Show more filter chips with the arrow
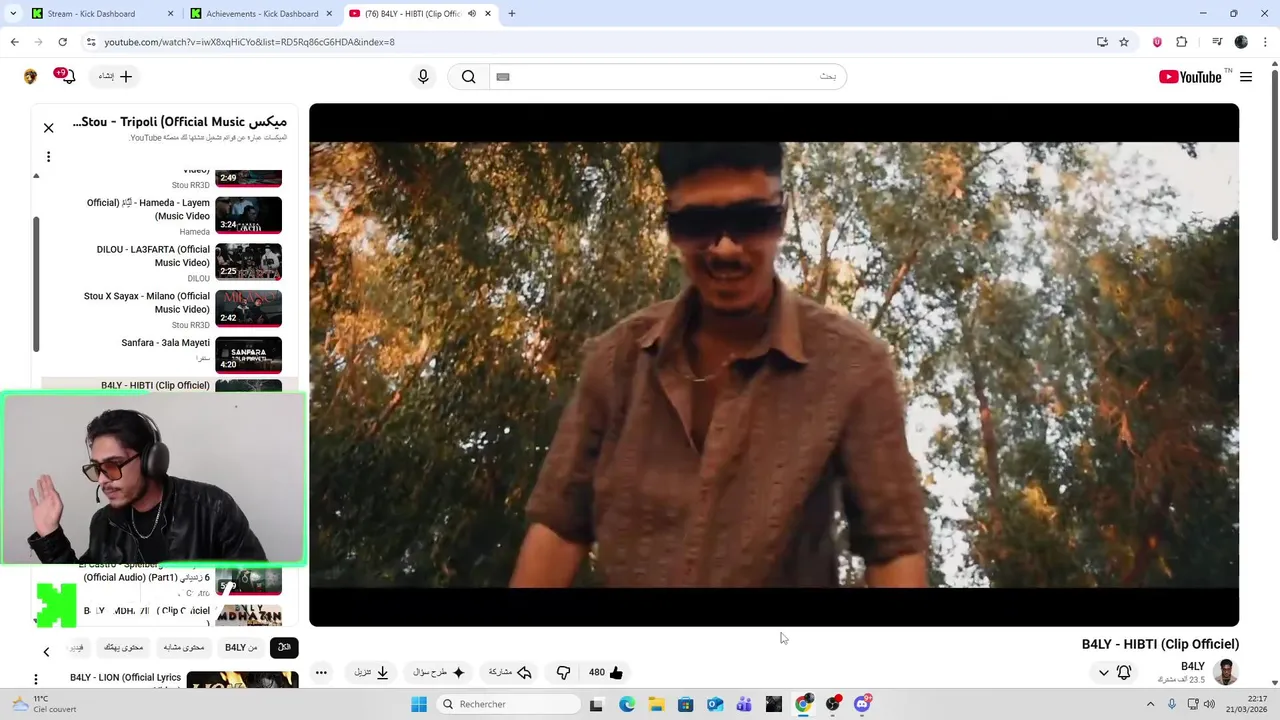Screen dimensions: 1280x720 [x=46, y=652]
